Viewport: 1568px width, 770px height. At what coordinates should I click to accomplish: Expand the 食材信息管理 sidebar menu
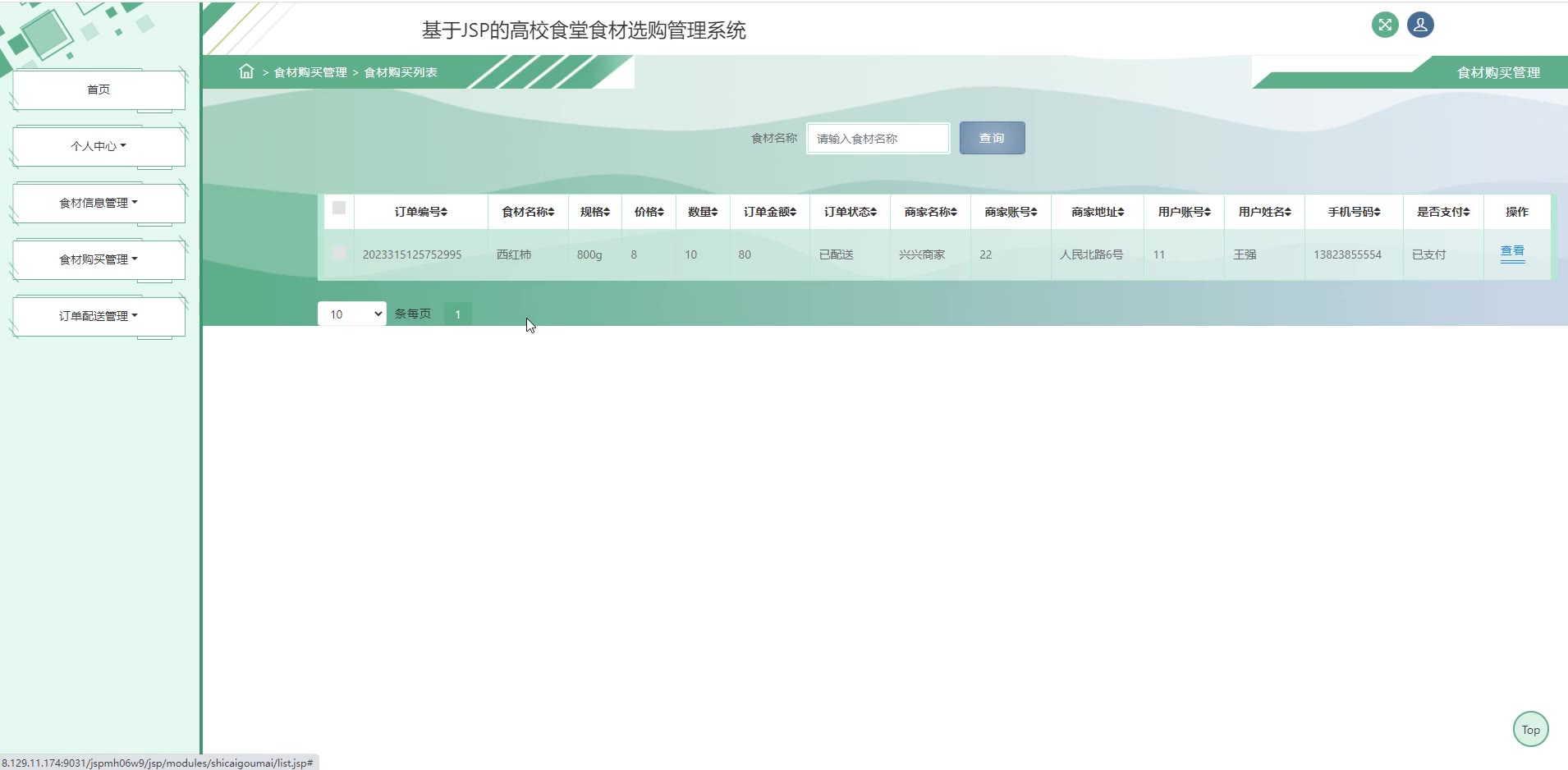pos(99,203)
